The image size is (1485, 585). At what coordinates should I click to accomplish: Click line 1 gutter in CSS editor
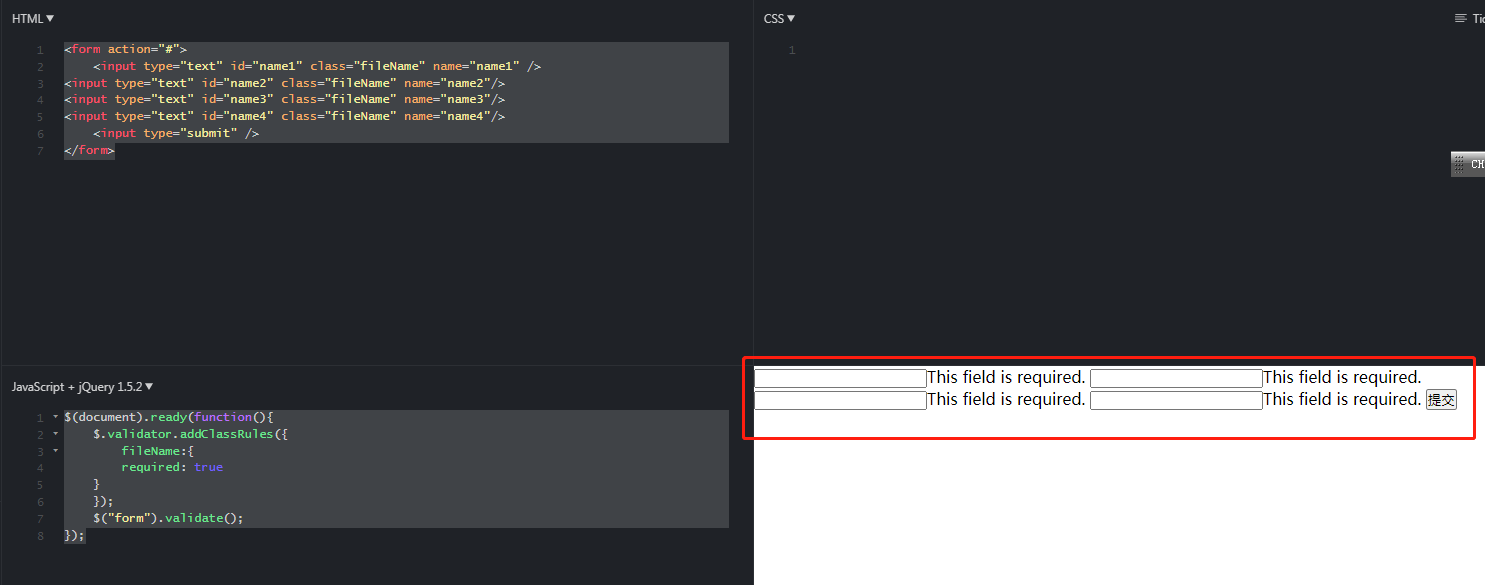coord(791,49)
